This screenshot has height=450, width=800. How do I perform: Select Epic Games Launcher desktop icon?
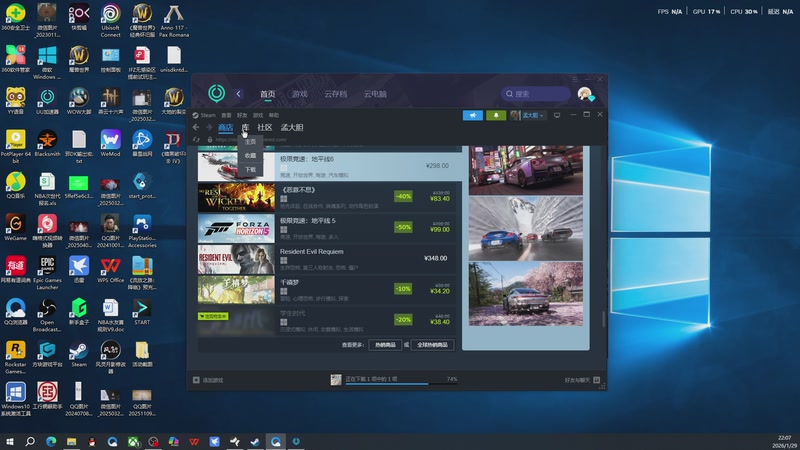47,273
